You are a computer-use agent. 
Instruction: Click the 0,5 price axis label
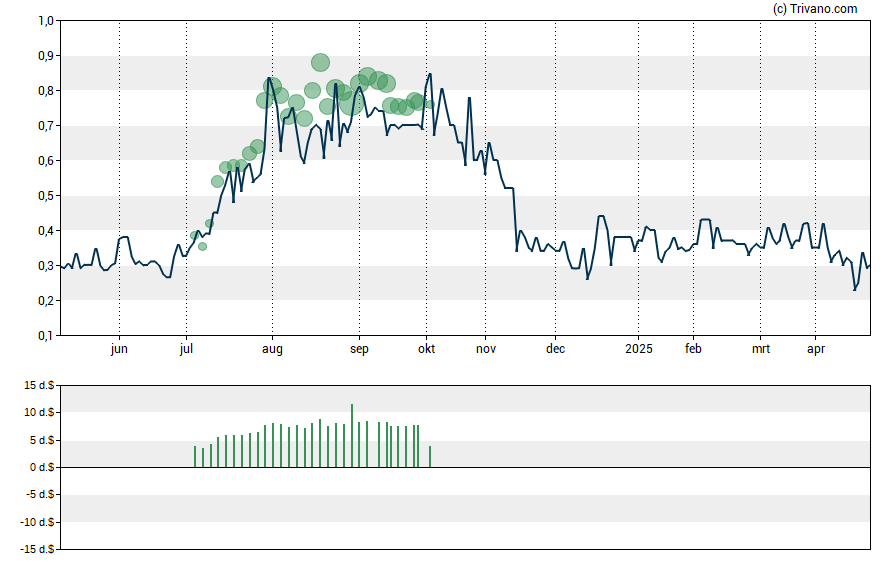click(46, 196)
